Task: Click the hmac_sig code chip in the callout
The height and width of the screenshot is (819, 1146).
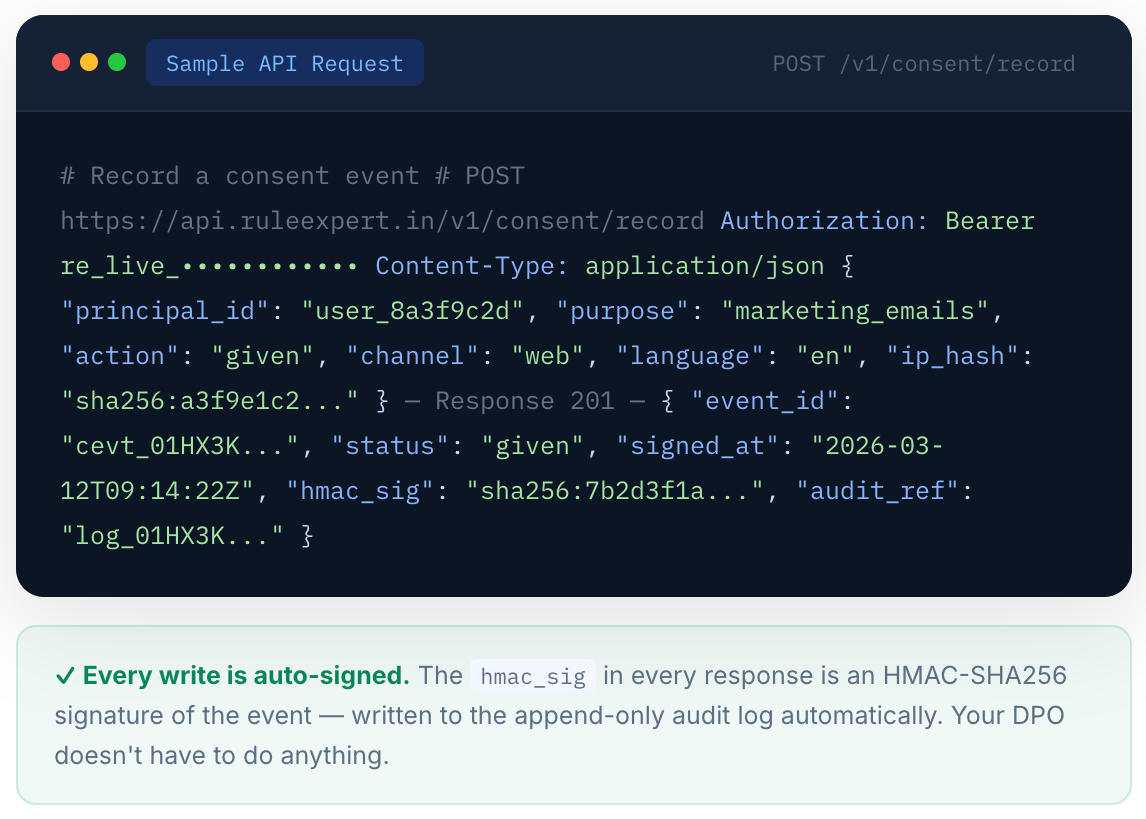Action: (x=533, y=676)
